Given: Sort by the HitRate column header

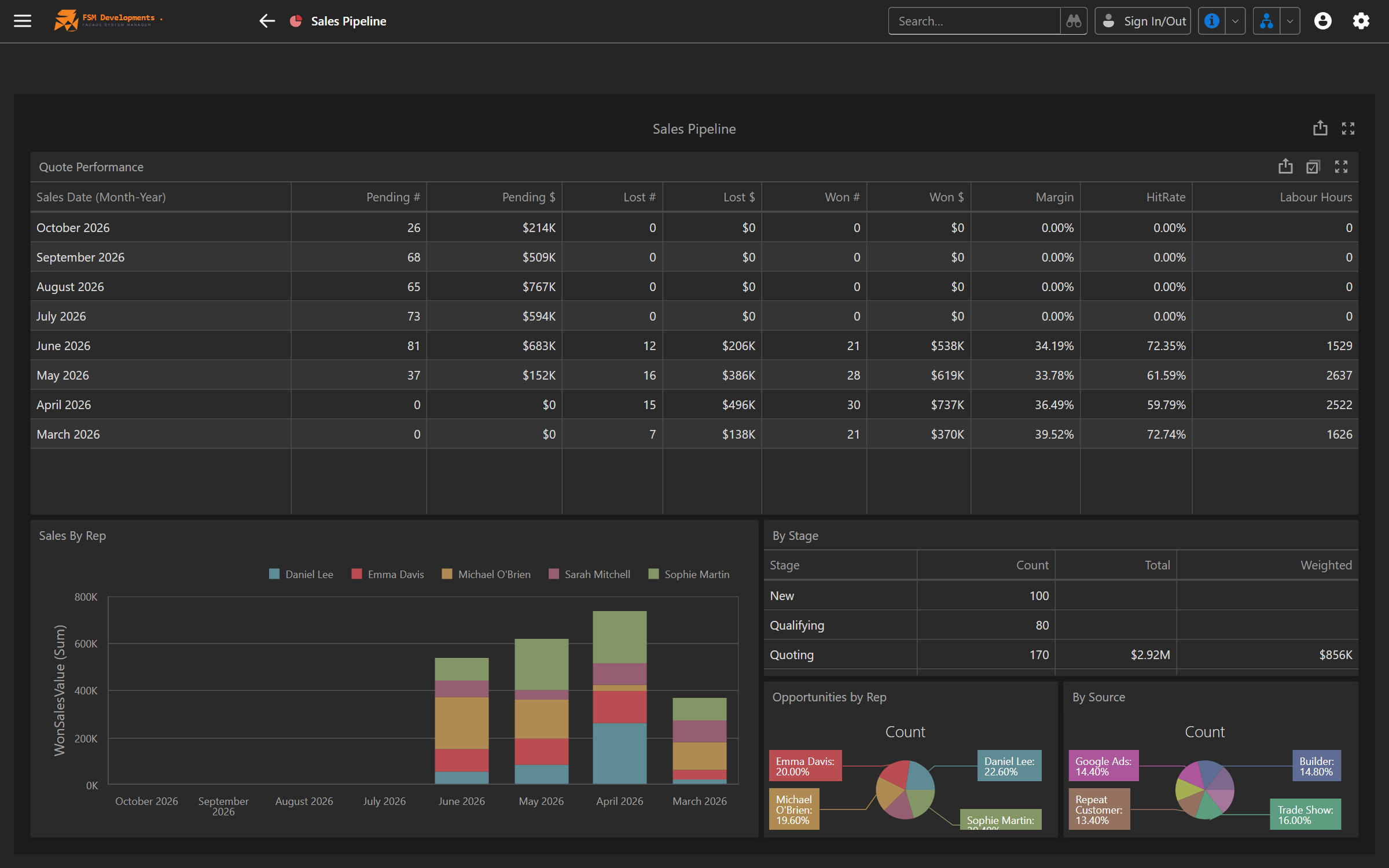Looking at the screenshot, I should pos(1137,197).
